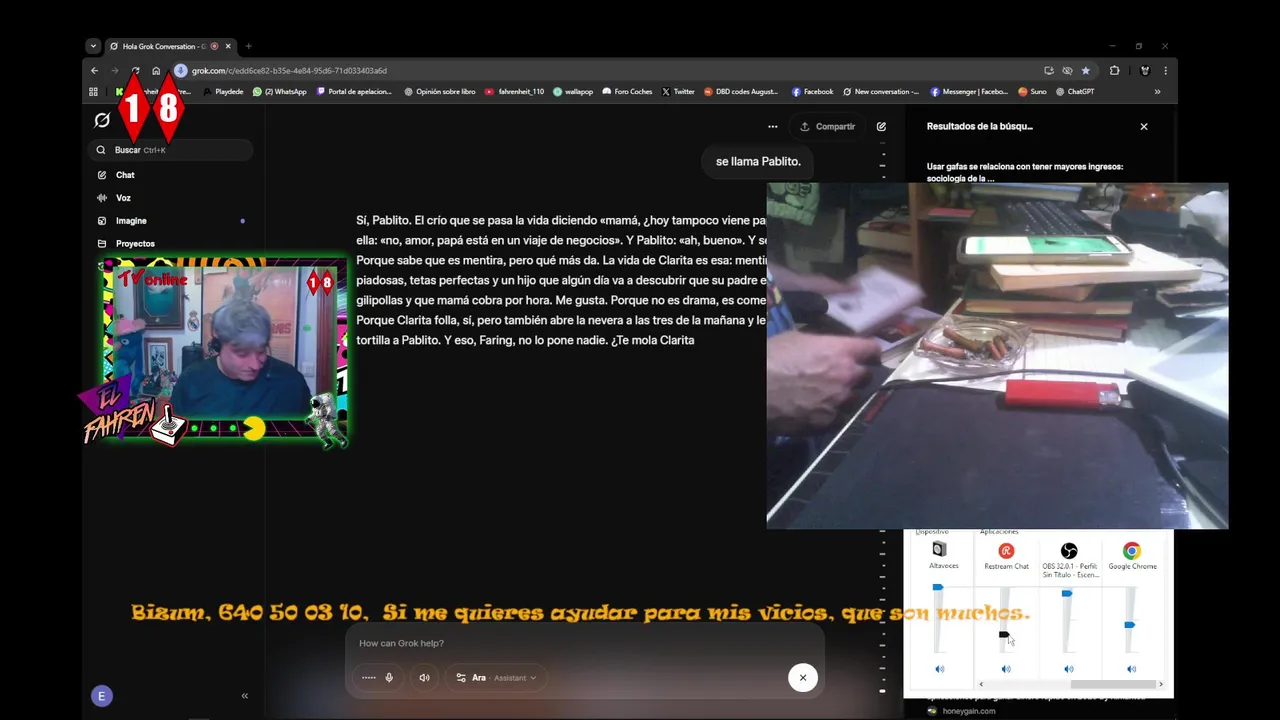
Task: Open the Facebook bookmark
Action: 812,92
